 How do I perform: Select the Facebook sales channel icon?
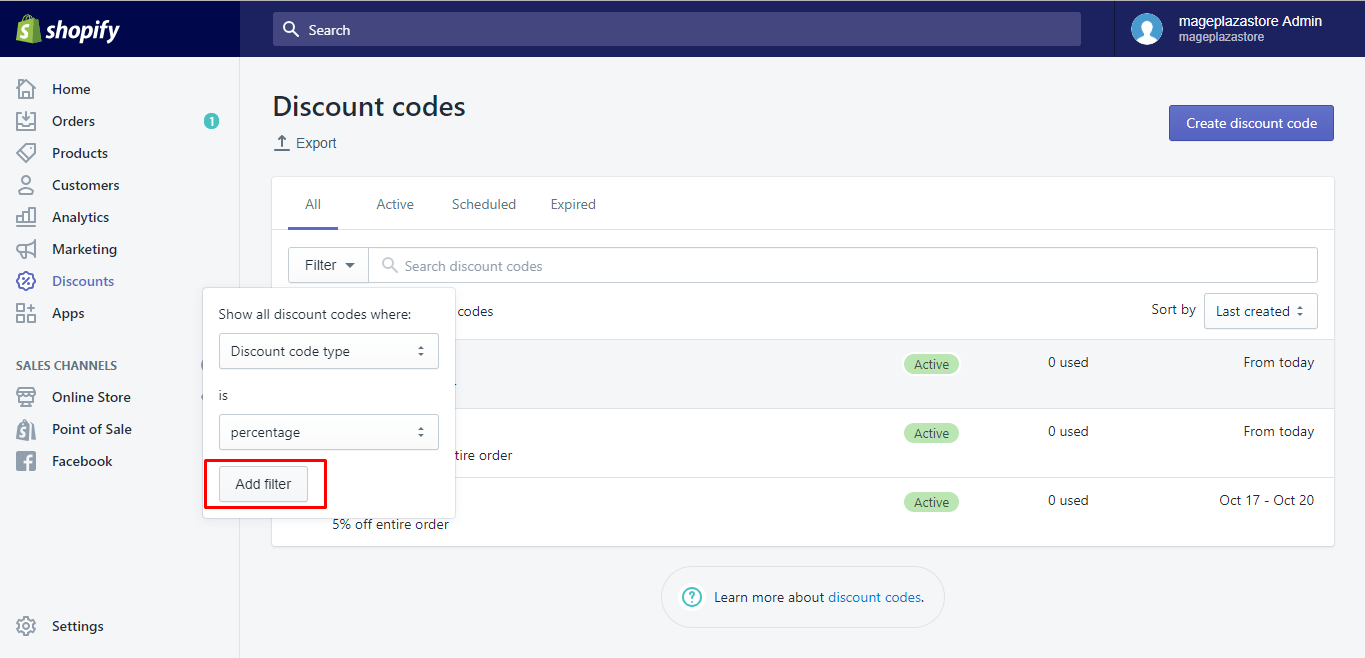coord(28,460)
